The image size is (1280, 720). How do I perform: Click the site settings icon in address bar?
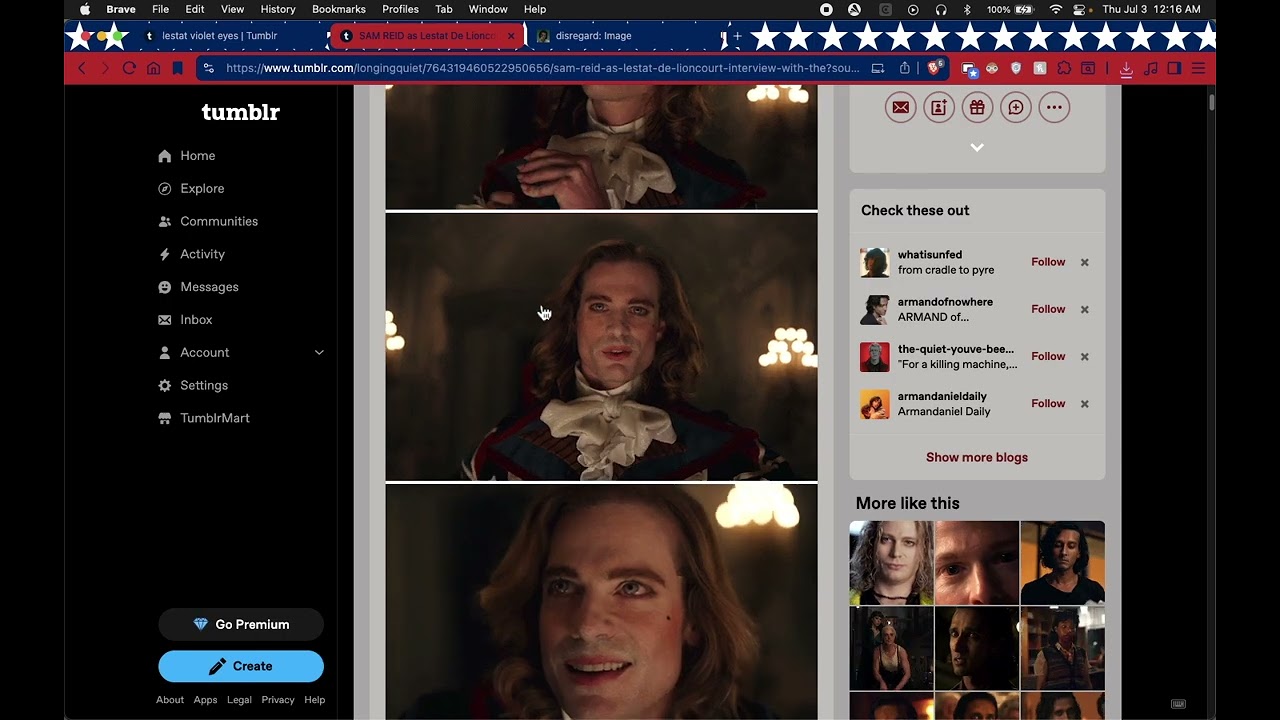click(208, 68)
